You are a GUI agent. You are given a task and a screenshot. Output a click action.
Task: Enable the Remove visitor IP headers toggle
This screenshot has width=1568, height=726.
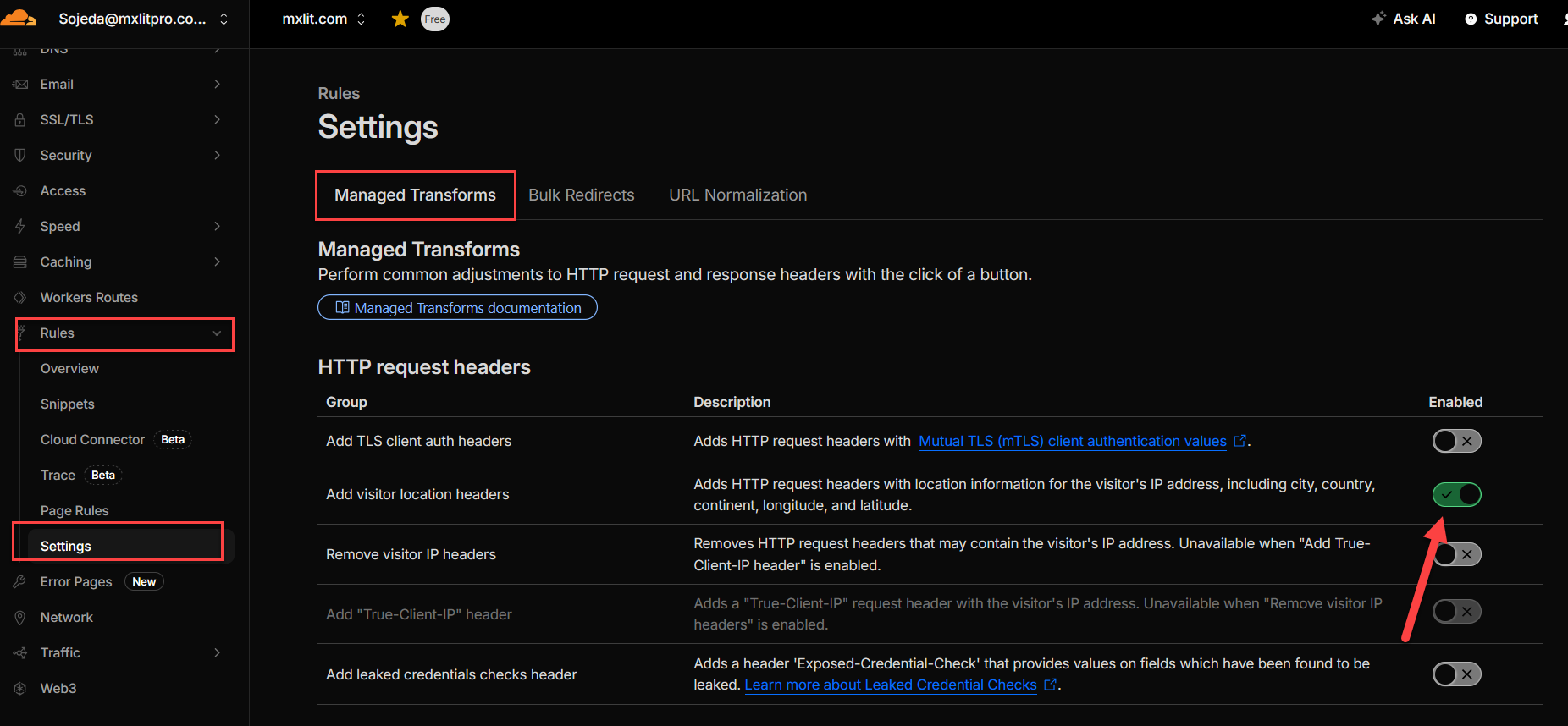click(x=1456, y=554)
